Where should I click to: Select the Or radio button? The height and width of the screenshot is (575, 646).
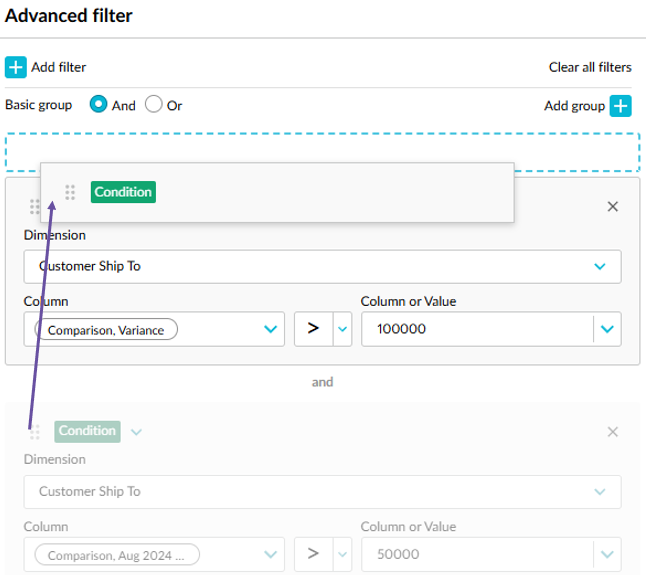click(x=154, y=104)
